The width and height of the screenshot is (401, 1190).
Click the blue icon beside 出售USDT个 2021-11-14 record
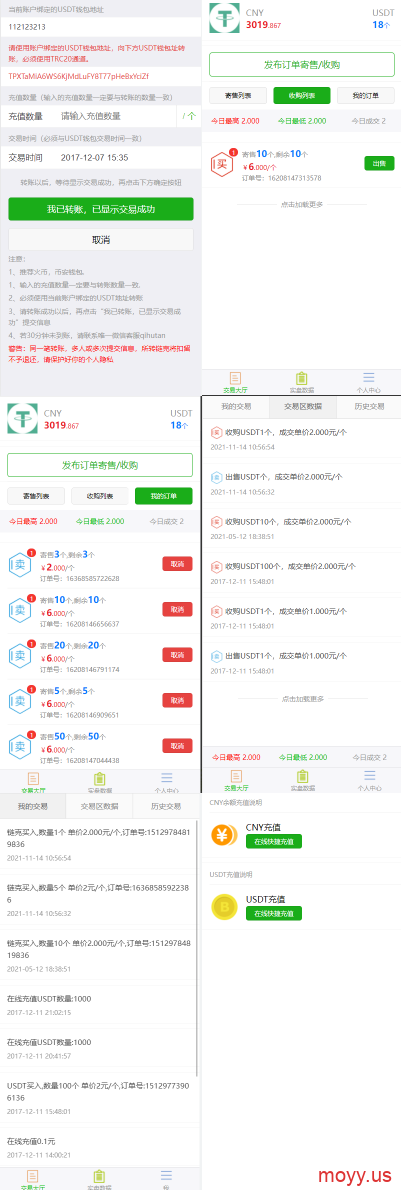(x=216, y=477)
